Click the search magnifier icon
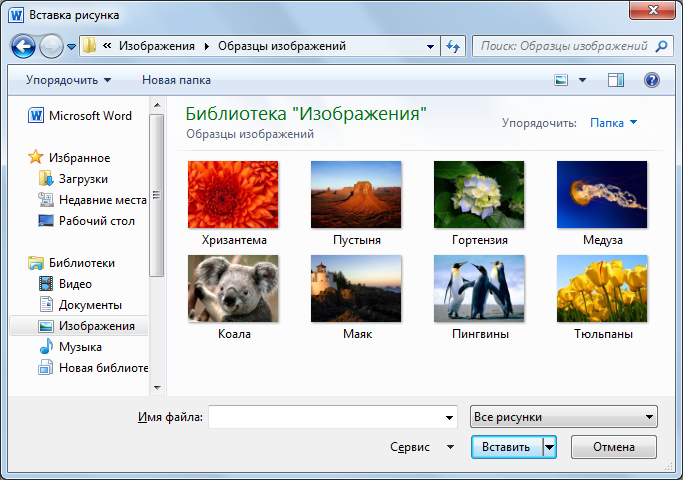 [661, 46]
